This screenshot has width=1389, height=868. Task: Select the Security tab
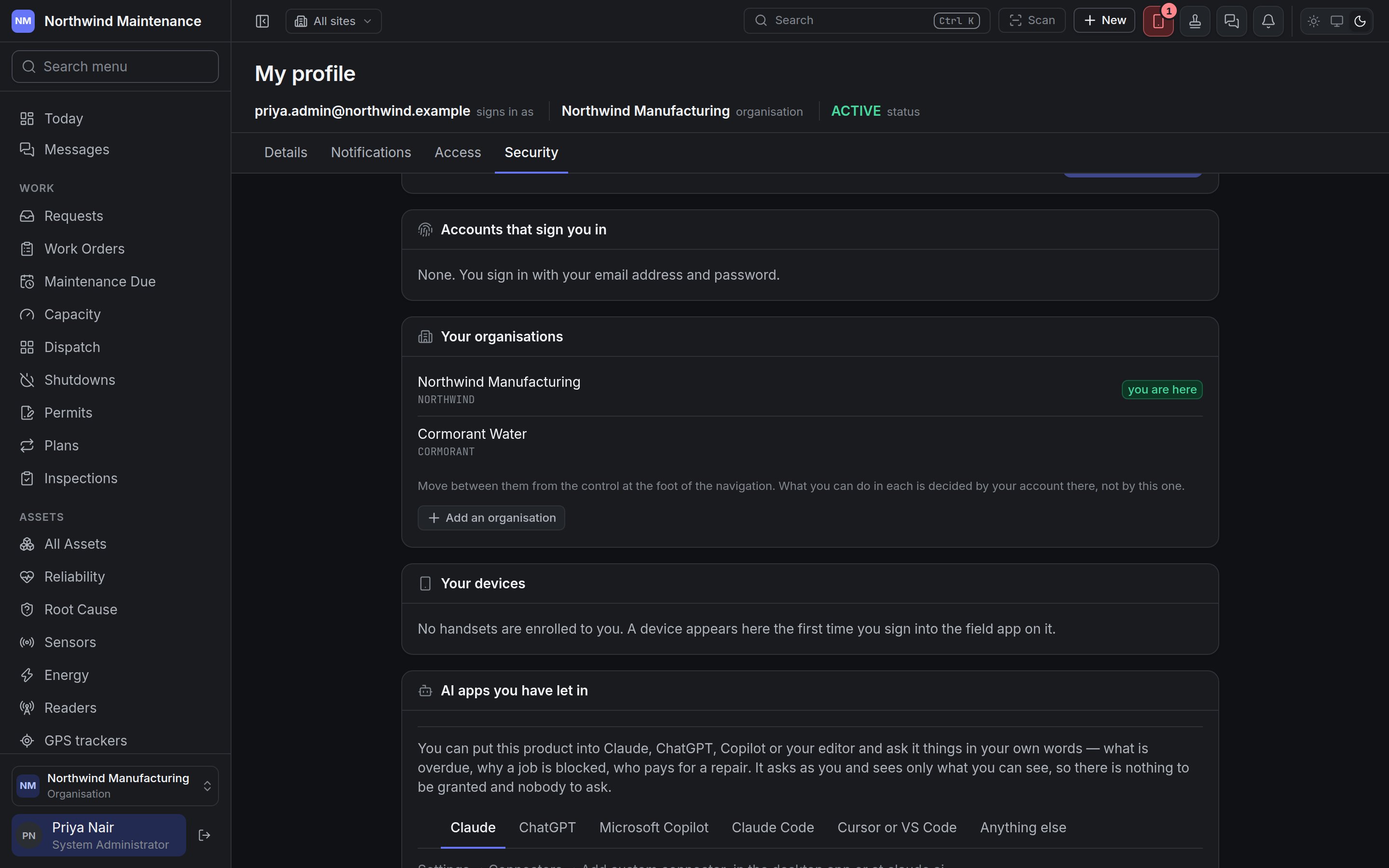[x=531, y=153]
